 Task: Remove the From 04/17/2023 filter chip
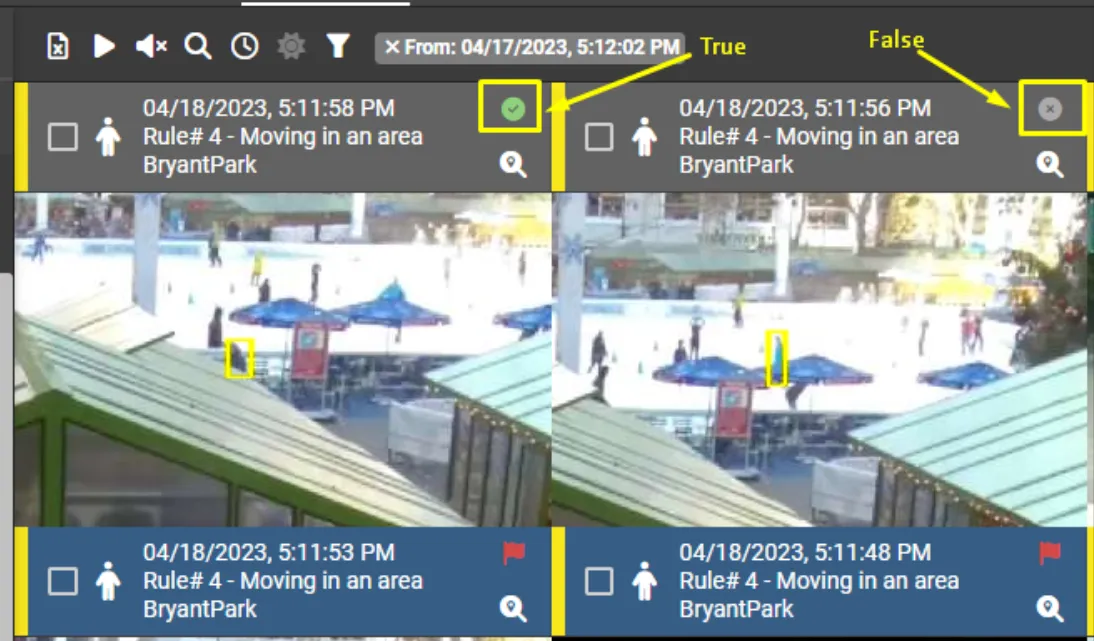tap(392, 47)
